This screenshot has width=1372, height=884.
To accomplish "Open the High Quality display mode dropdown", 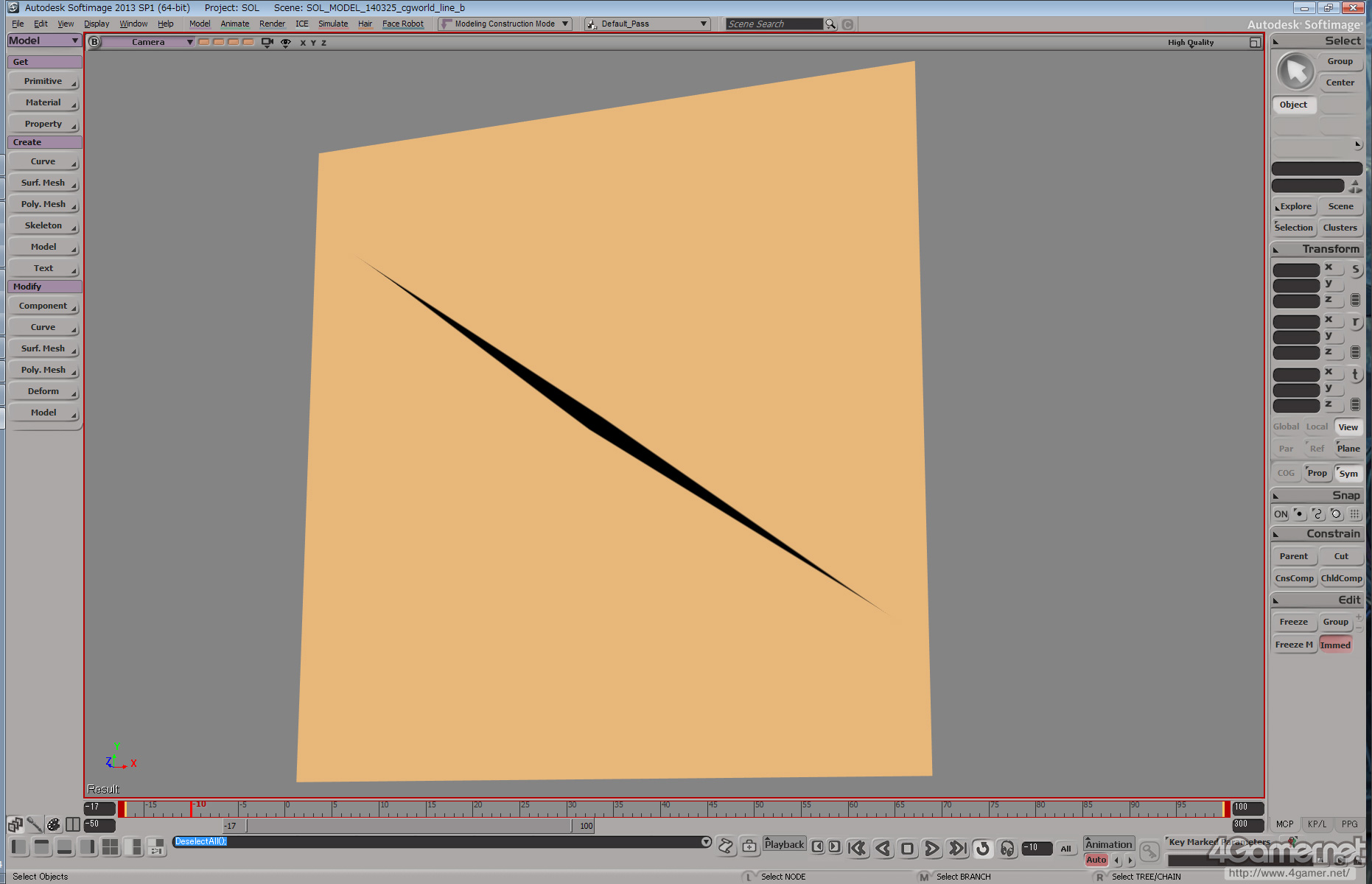I will [x=1190, y=43].
